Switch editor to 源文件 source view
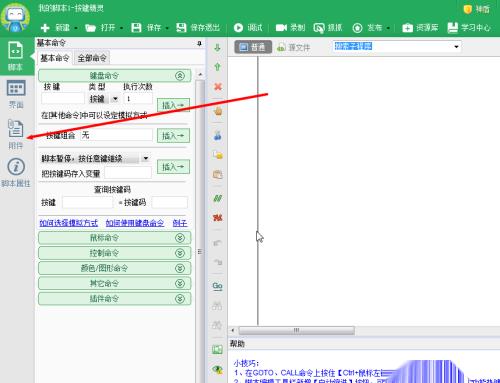500x383 pixels. 294,47
